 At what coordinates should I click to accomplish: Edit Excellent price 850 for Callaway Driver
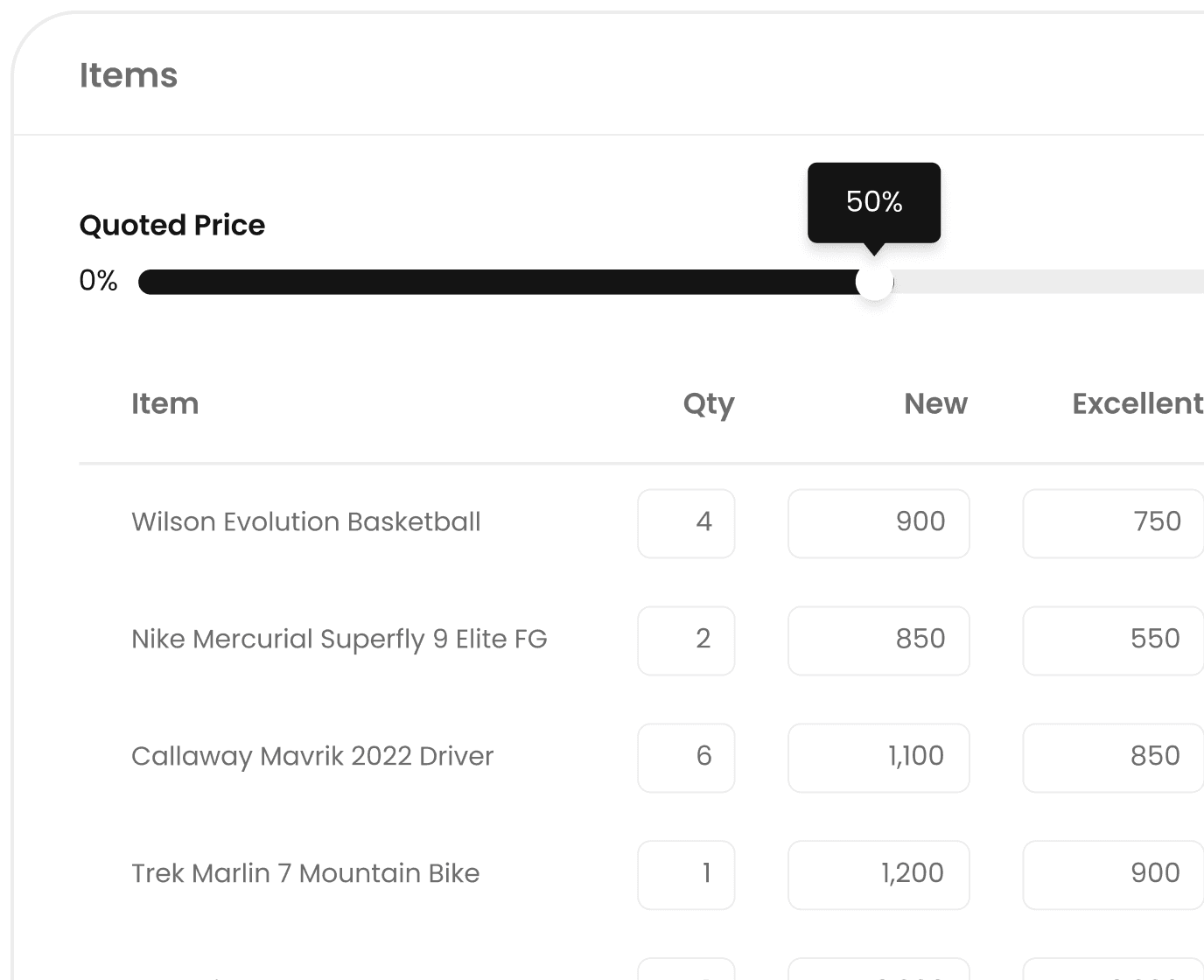(x=1113, y=758)
